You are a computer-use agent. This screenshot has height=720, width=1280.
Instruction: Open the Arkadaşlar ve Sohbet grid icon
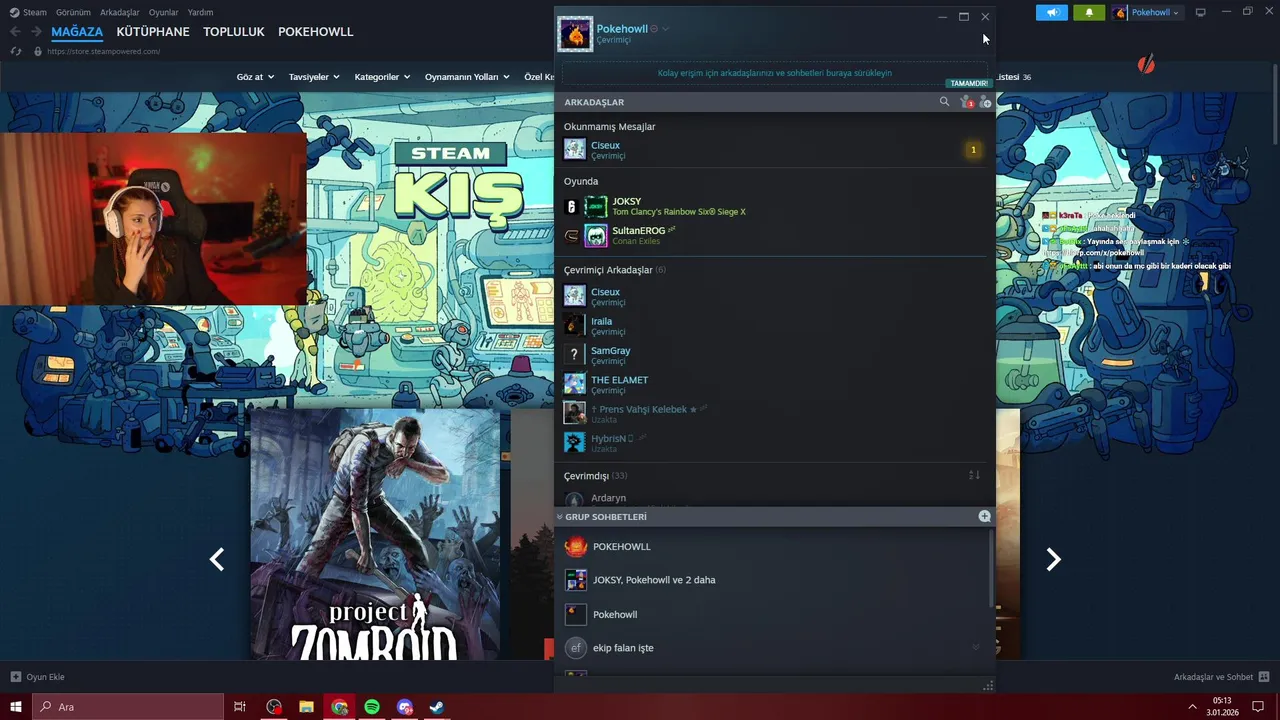1264,677
